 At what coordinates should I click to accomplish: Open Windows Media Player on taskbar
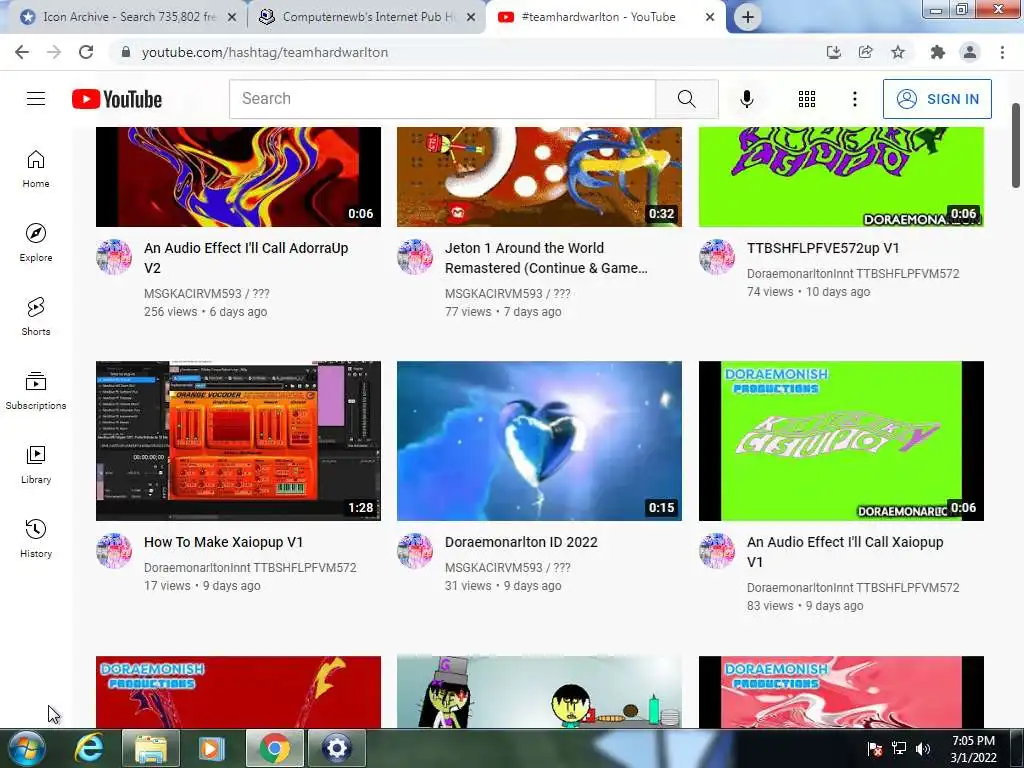[x=211, y=748]
